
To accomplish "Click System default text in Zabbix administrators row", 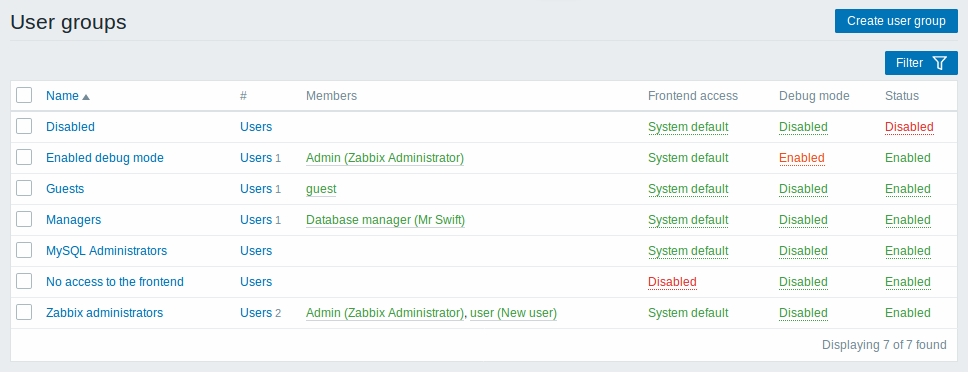I will [688, 313].
